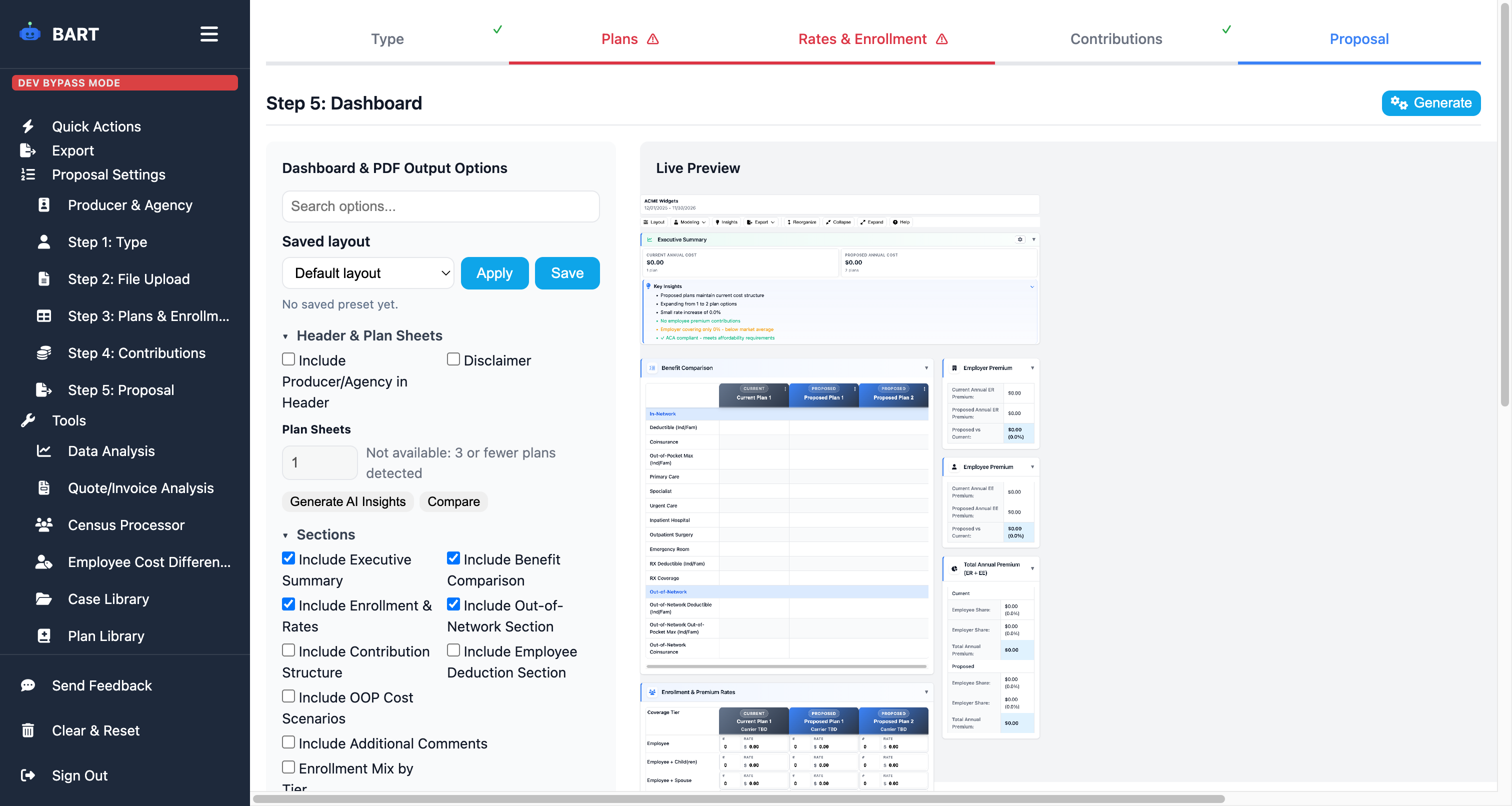
Task: Click the Search options input field
Action: 440,206
